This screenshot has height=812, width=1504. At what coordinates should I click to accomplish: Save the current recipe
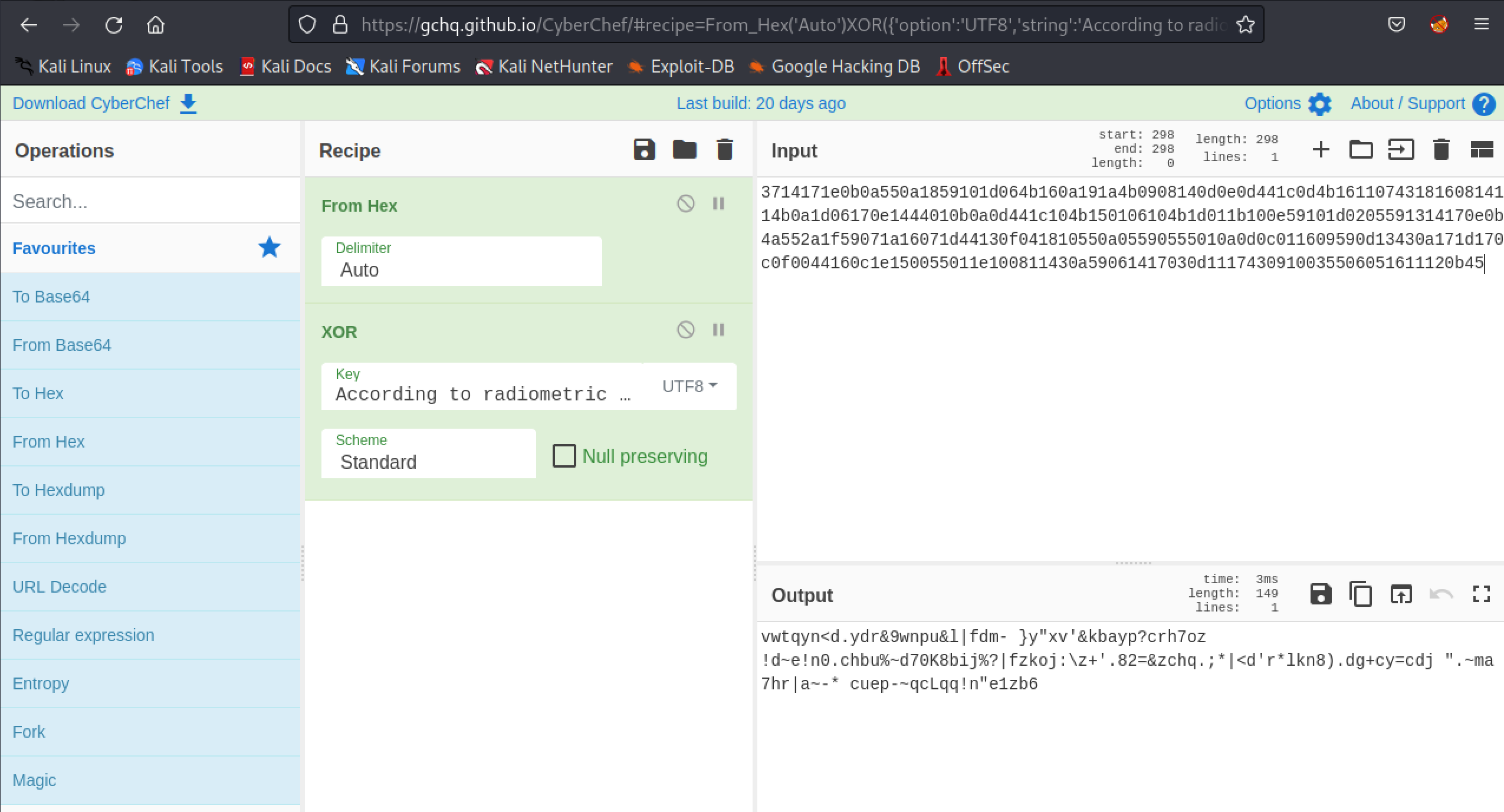click(644, 150)
